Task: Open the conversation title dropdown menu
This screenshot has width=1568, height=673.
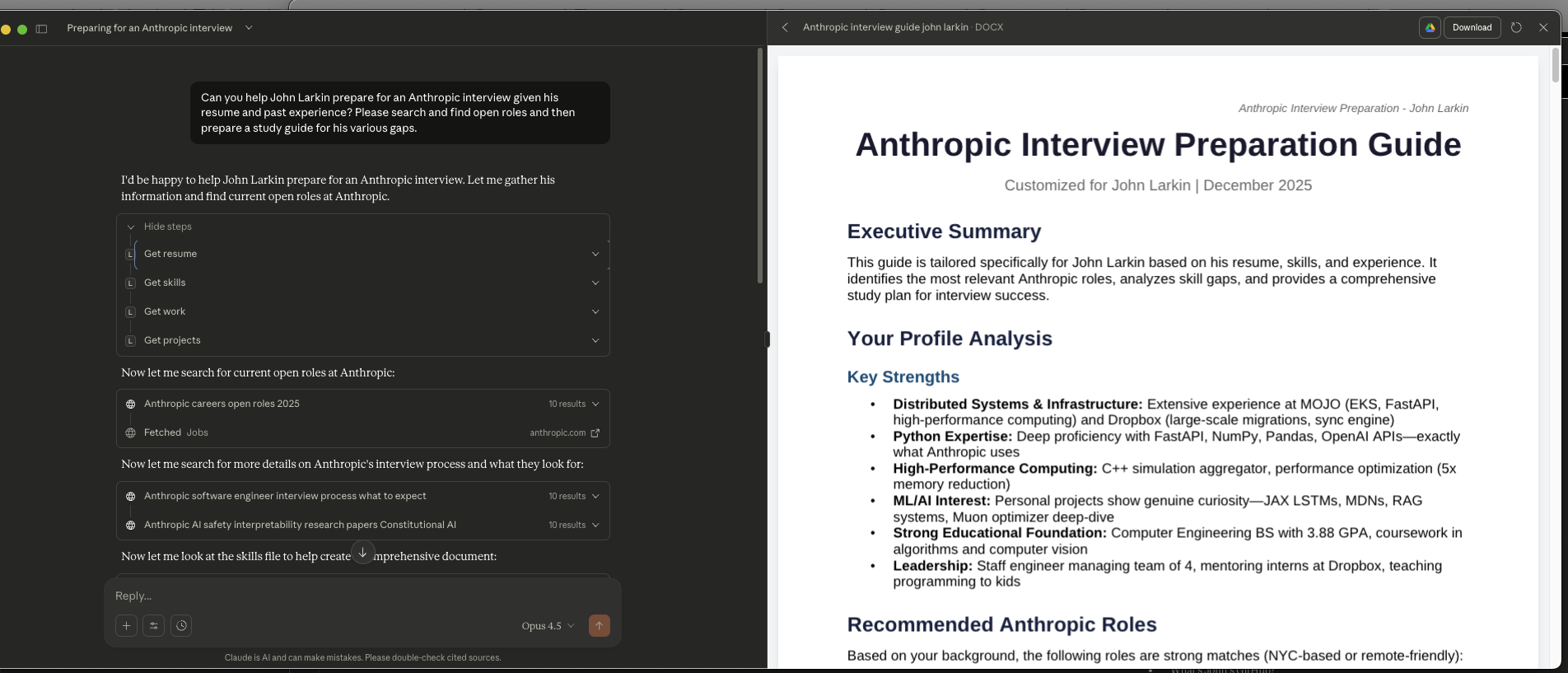Action: (249, 28)
